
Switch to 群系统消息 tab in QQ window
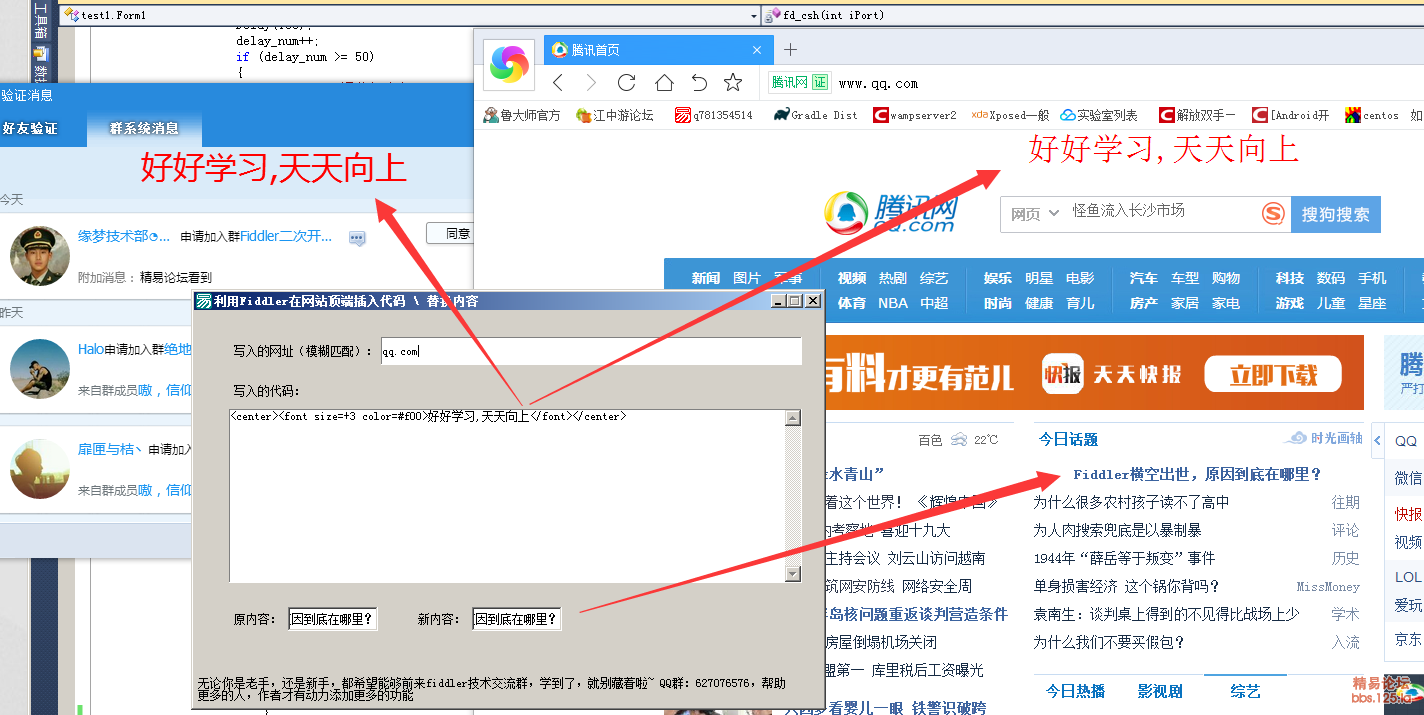click(x=144, y=128)
